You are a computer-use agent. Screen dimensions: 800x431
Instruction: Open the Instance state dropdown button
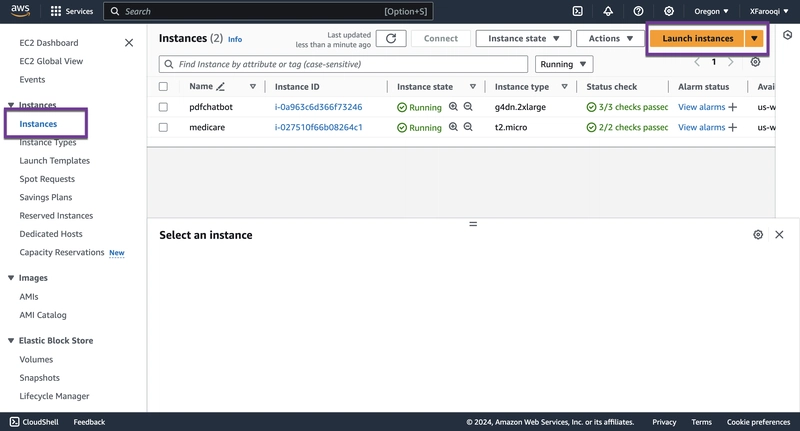(x=523, y=38)
